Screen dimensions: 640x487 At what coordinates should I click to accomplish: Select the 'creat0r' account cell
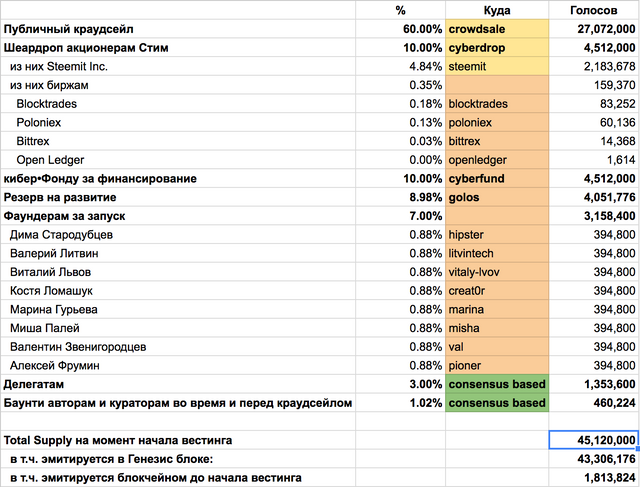click(x=497, y=291)
